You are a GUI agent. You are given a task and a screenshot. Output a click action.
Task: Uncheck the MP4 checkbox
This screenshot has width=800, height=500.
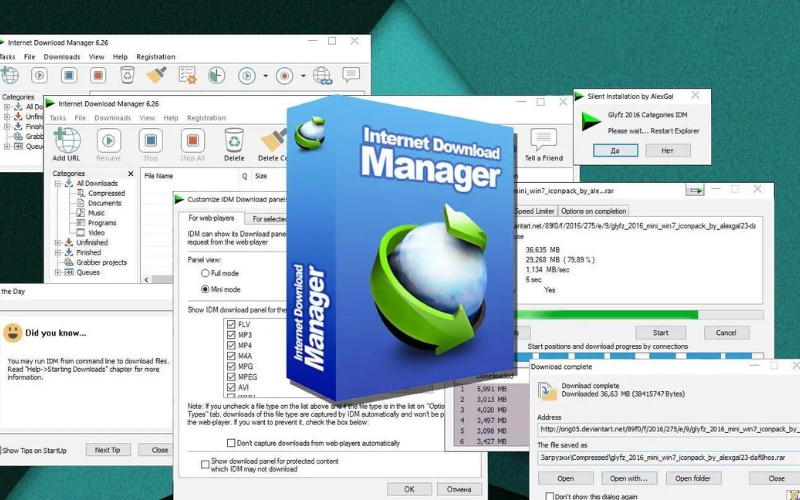[231, 345]
